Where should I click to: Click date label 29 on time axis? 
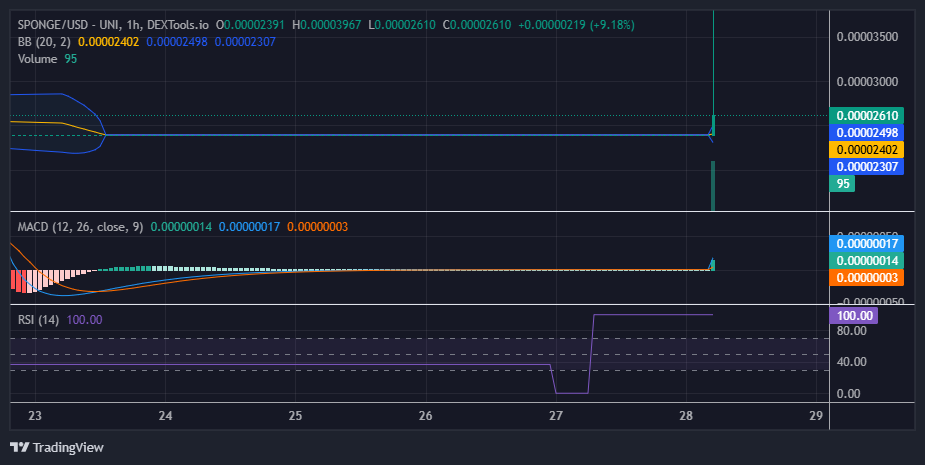(x=816, y=415)
